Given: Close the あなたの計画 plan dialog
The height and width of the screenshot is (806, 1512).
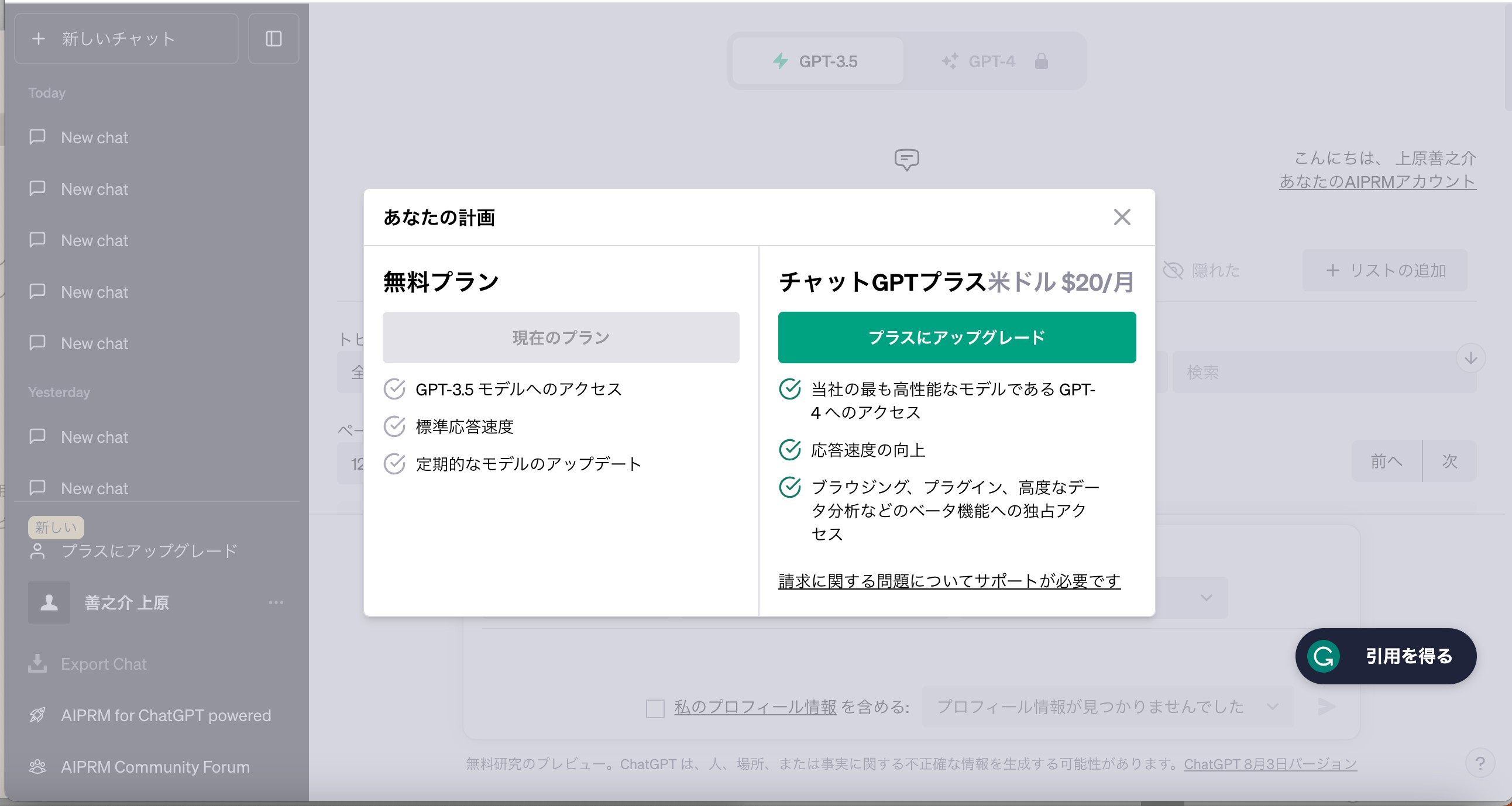Looking at the screenshot, I should pyautogui.click(x=1122, y=217).
